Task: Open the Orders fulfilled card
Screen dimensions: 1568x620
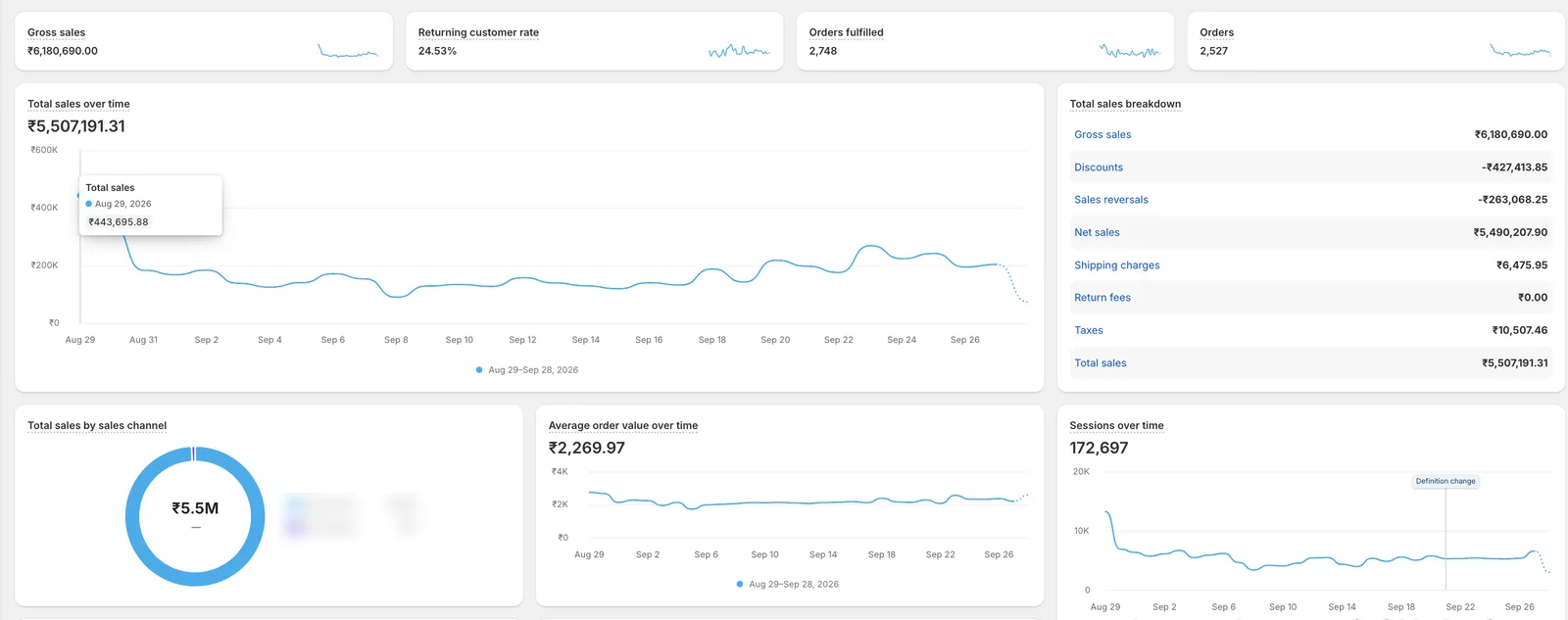Action: 985,41
